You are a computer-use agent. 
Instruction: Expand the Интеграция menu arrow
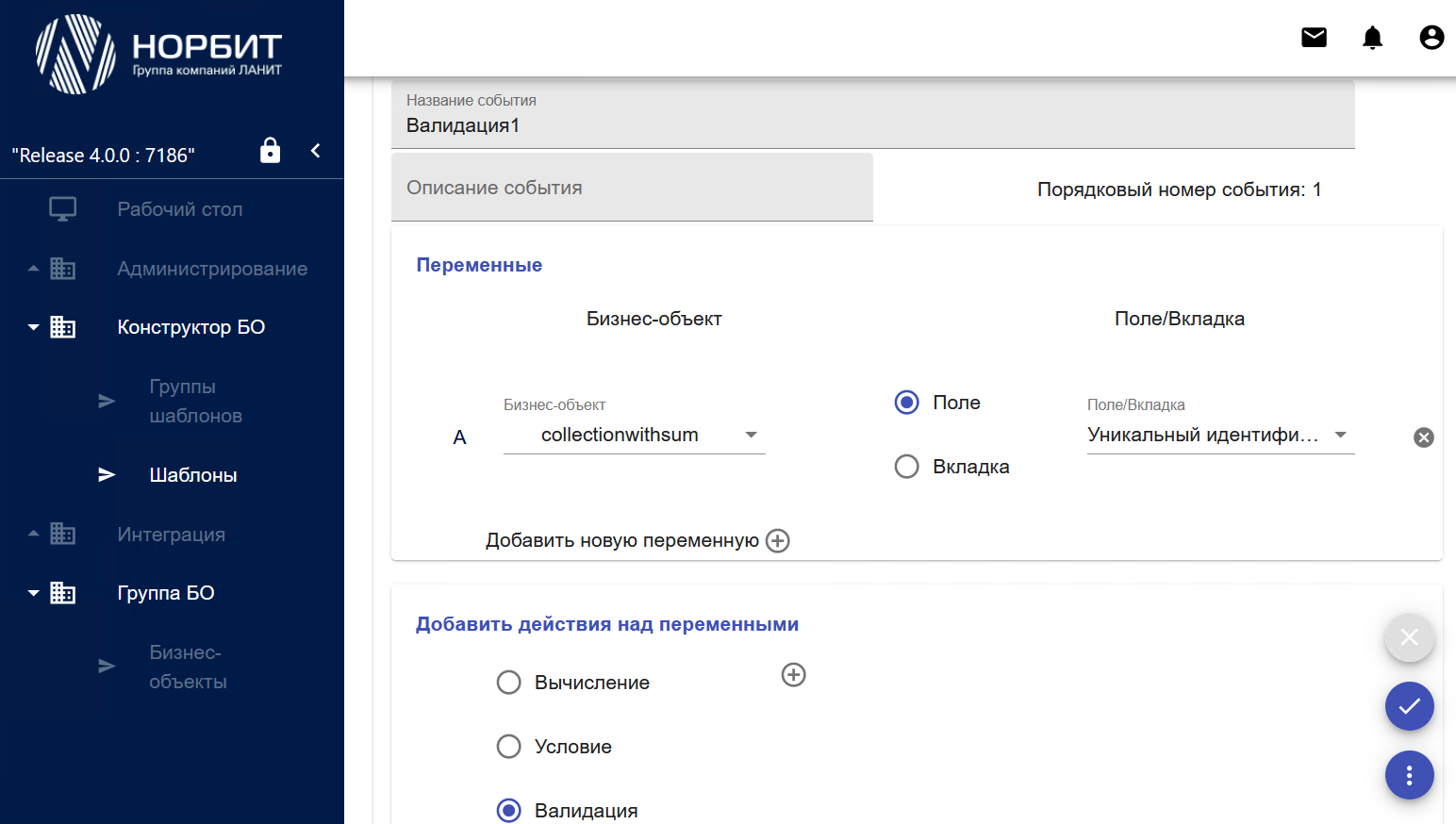pos(34,534)
